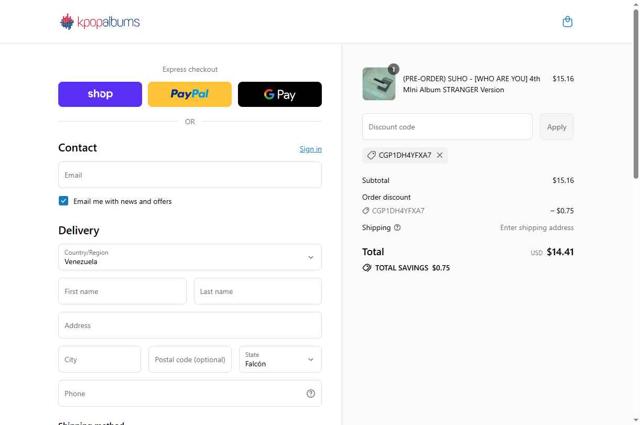Click the Email me with news and offers label
640x425 pixels.
(122, 201)
